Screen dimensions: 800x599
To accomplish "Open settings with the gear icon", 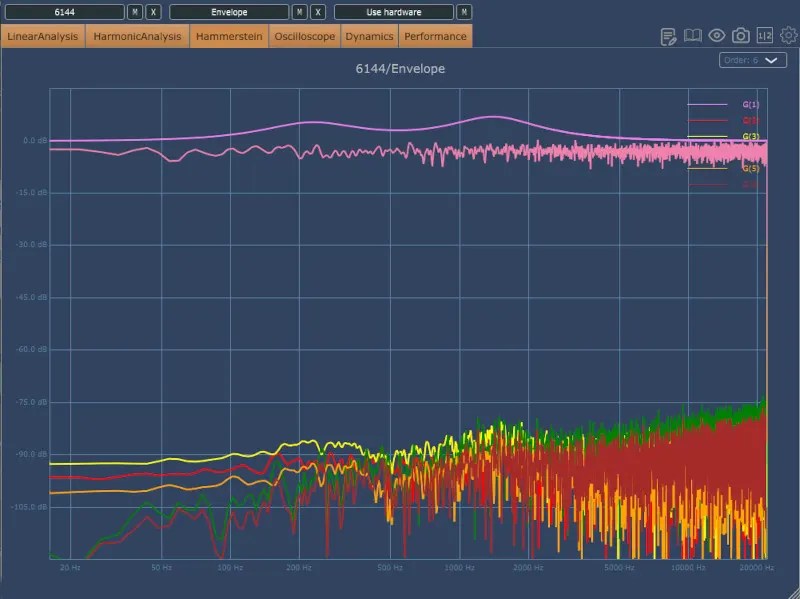I will [x=788, y=34].
